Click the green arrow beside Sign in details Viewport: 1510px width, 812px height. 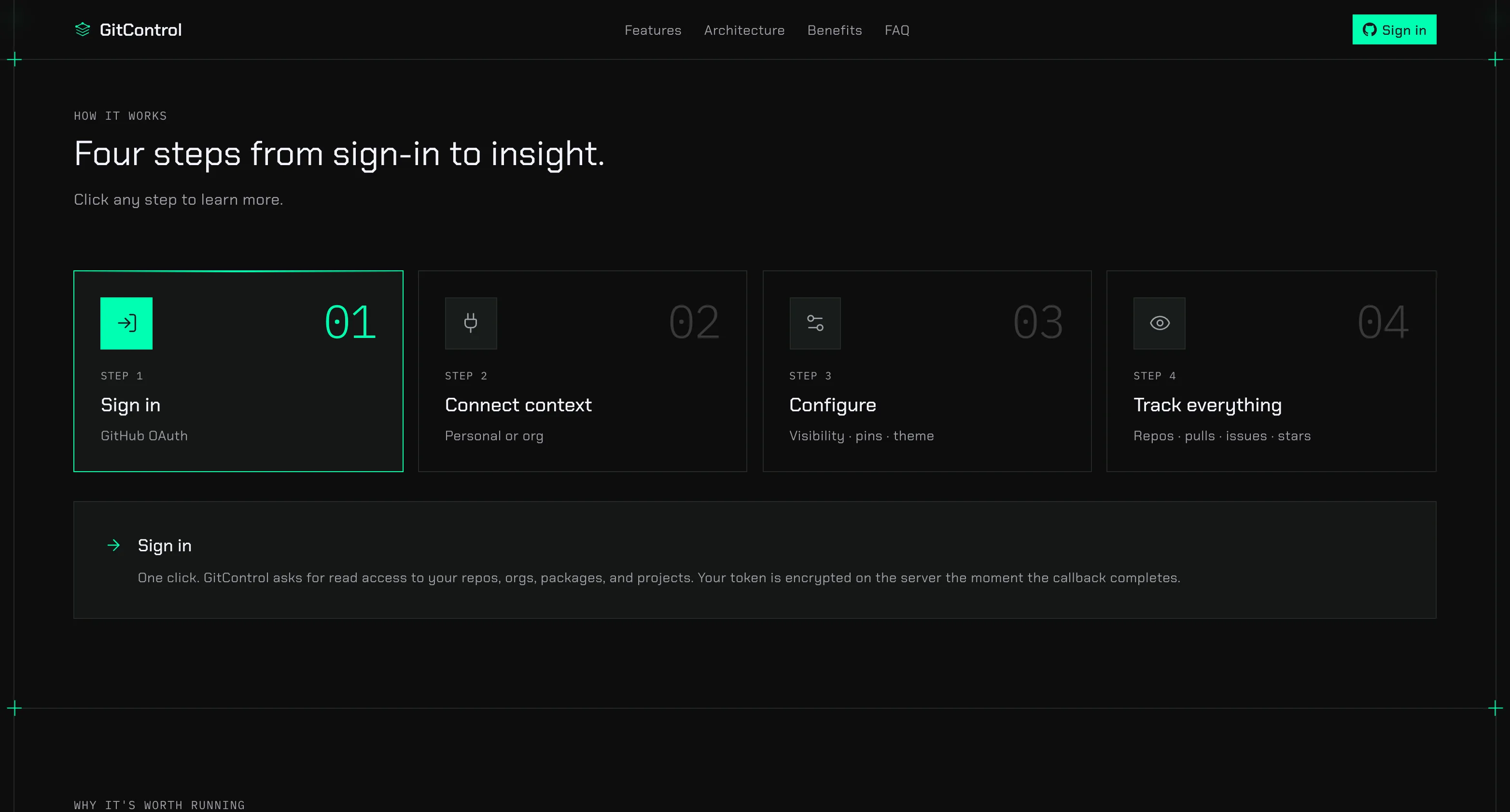pyautogui.click(x=114, y=545)
